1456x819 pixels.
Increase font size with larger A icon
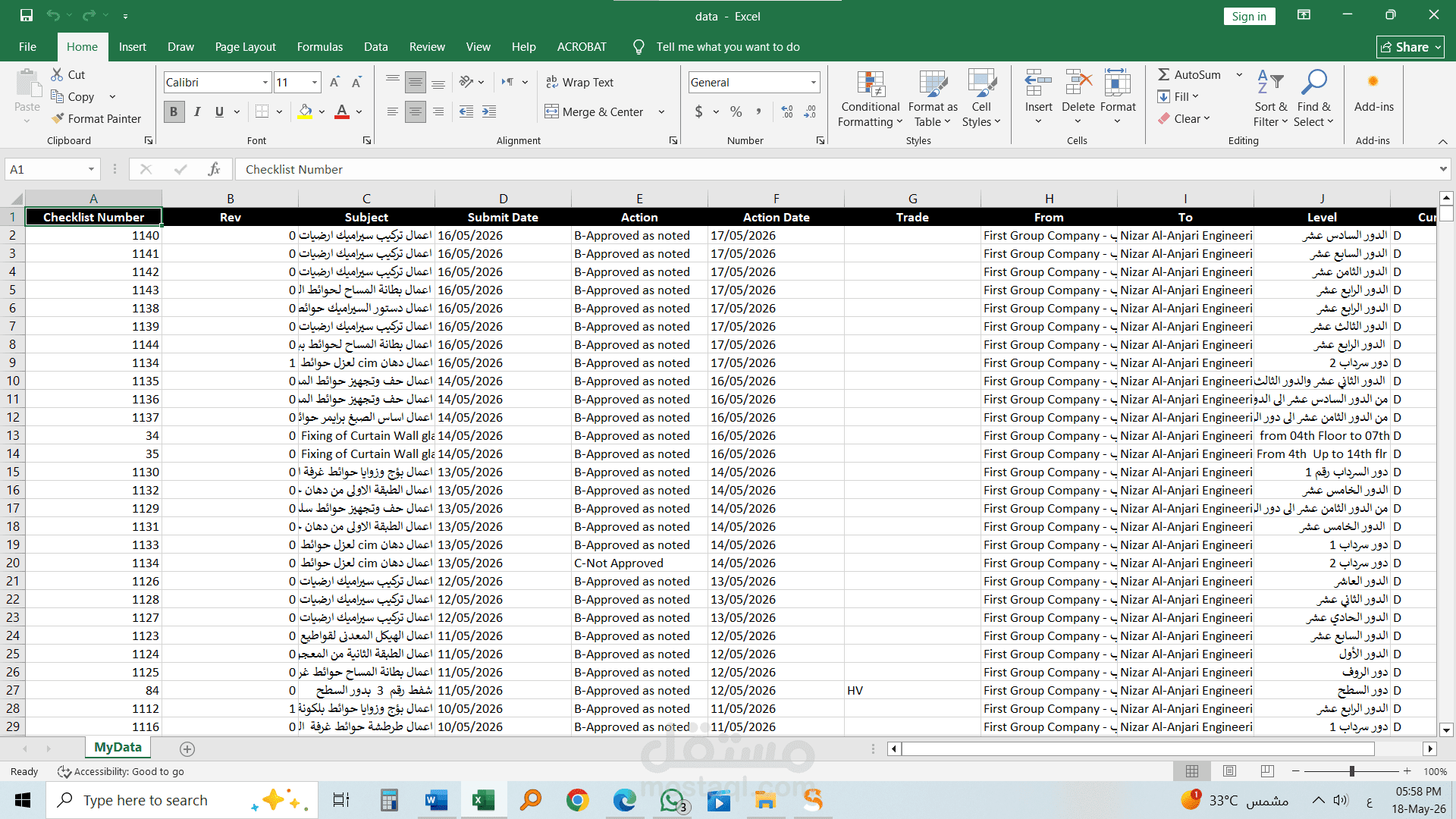pyautogui.click(x=334, y=82)
